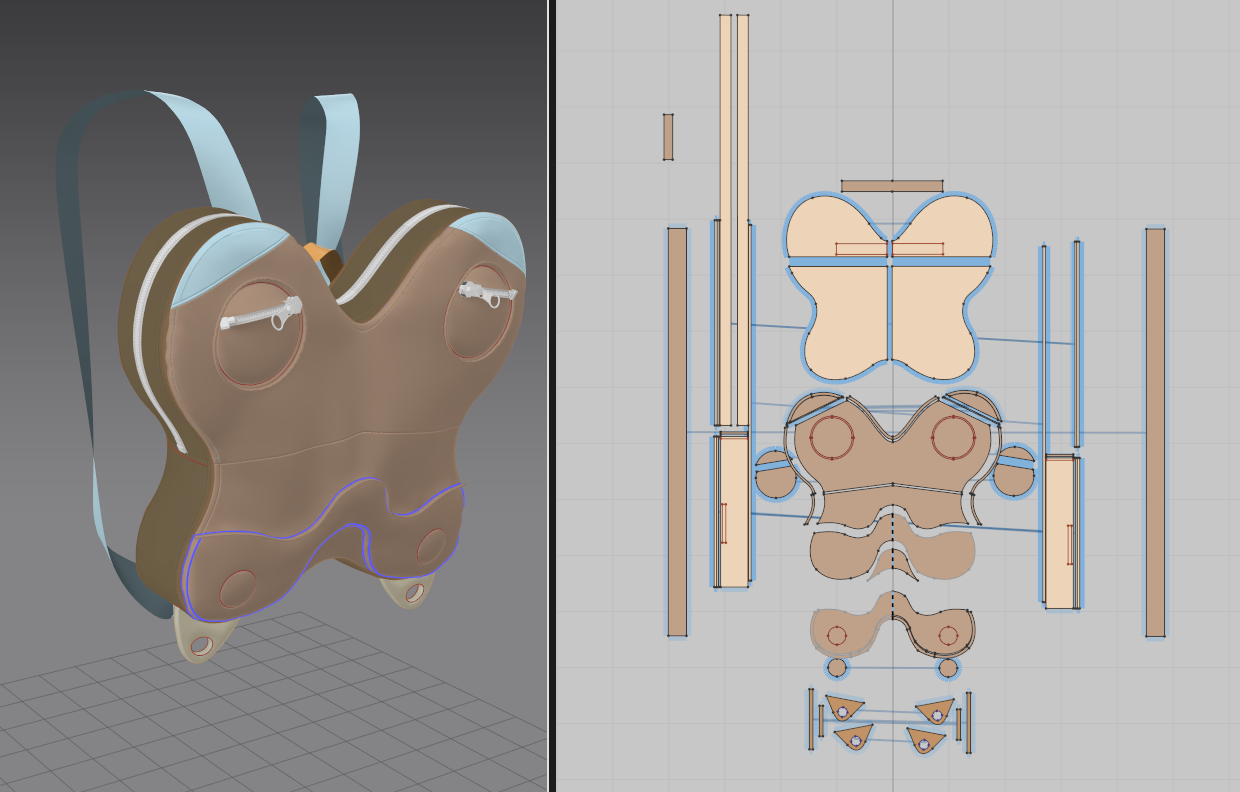Select the left light-colored rectangular gusset pattern
This screenshot has height=792, width=1240.
point(733,510)
